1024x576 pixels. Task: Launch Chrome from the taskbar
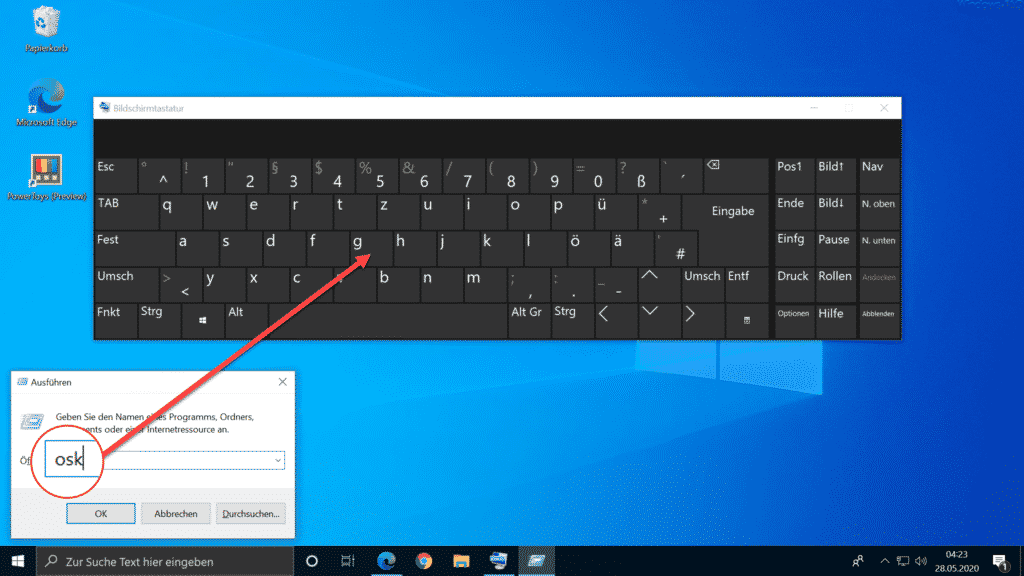424,561
